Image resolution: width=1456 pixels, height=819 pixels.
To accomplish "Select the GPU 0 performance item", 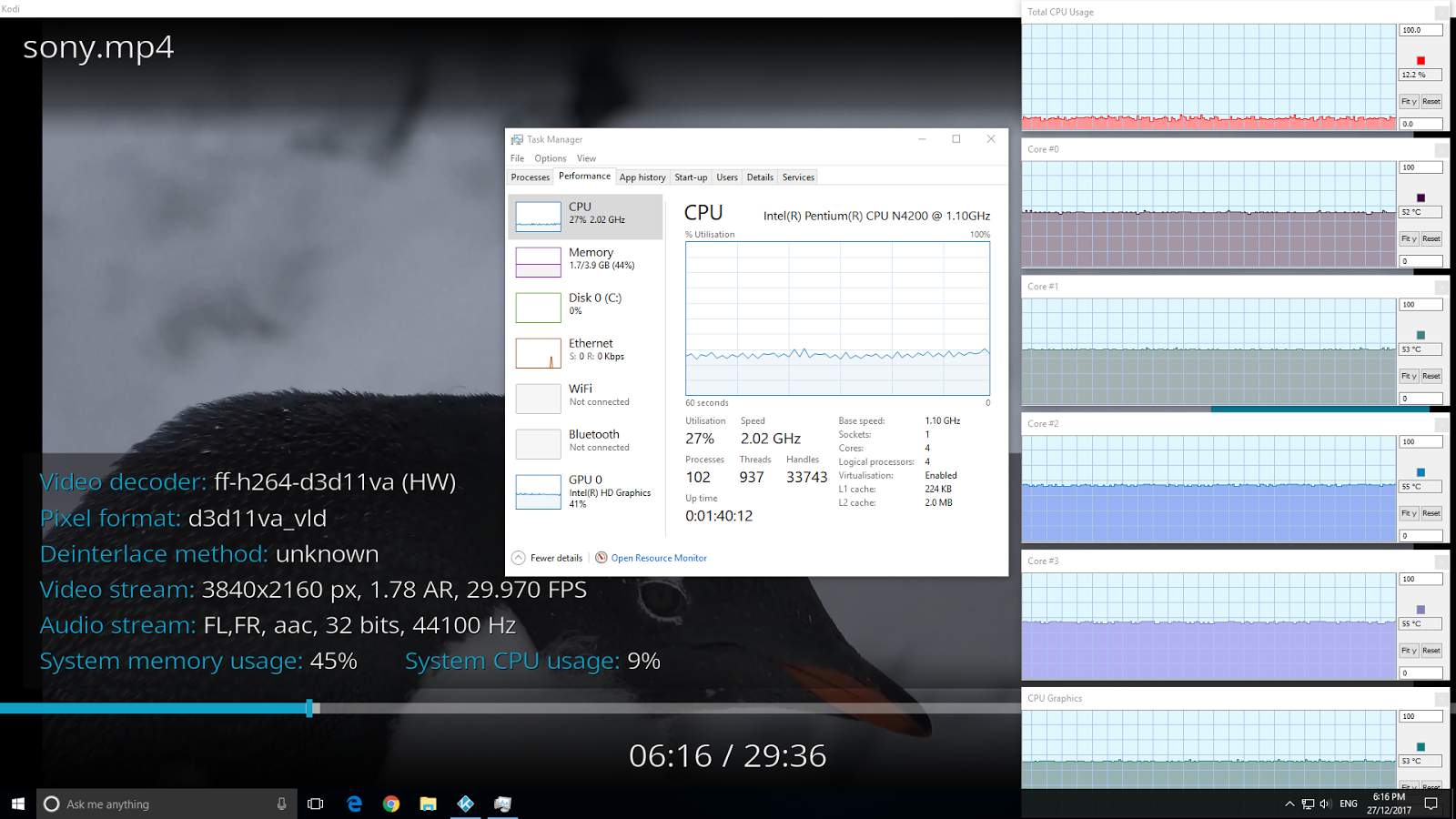I will tap(585, 491).
